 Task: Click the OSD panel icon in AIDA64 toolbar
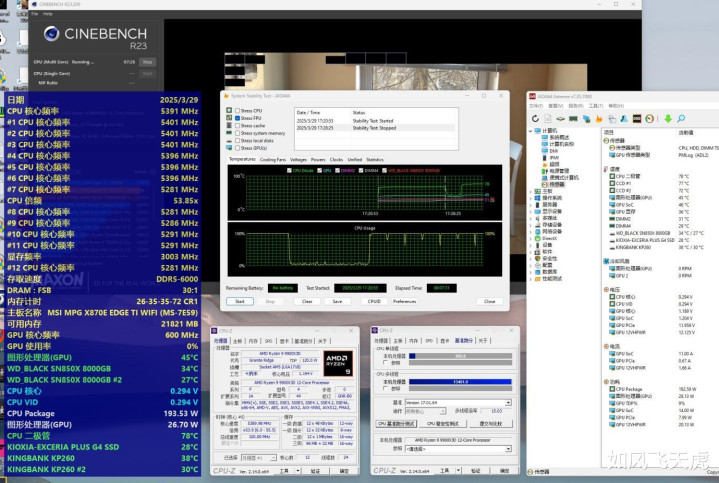(637, 118)
